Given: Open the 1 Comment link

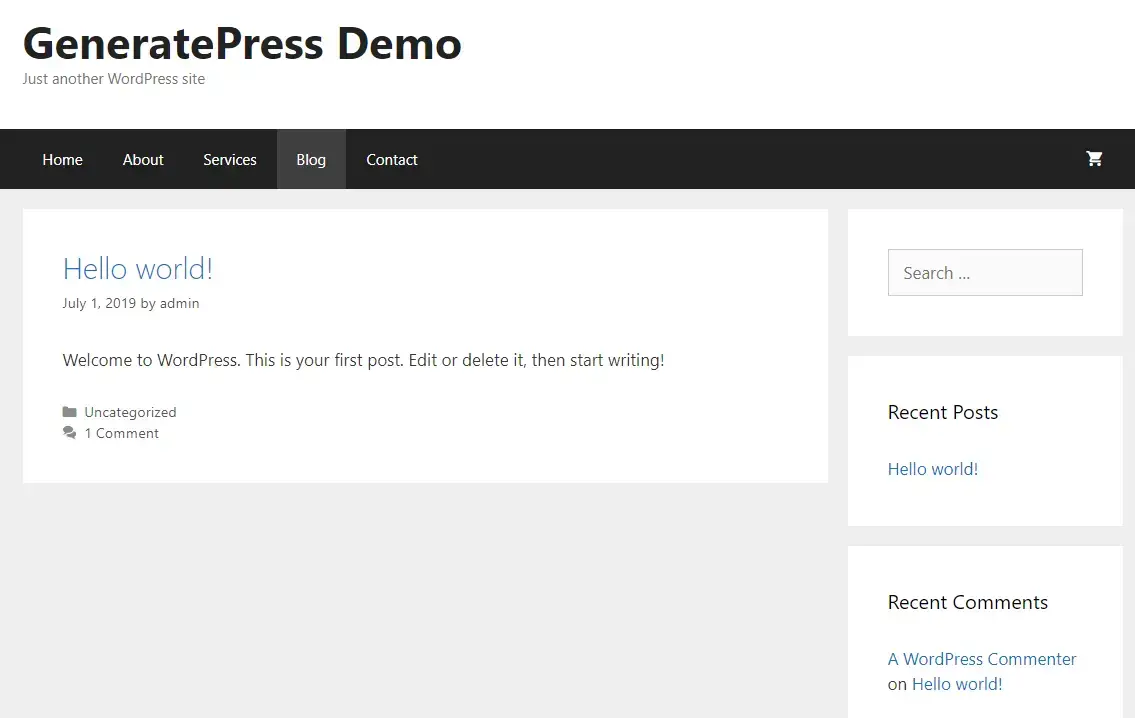Looking at the screenshot, I should coord(122,433).
